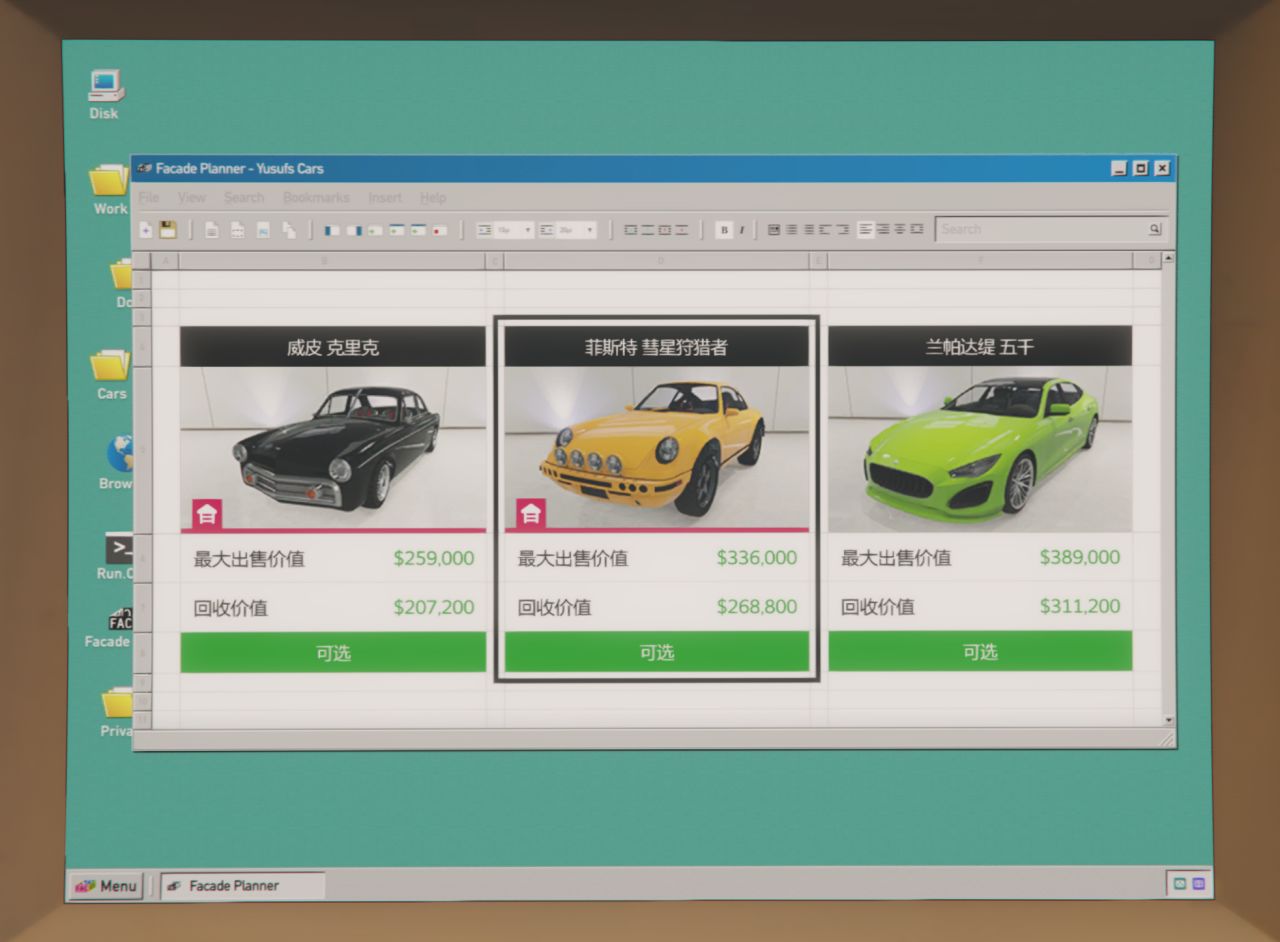Click the $268,800 recovery value
The image size is (1280, 942).
[757, 607]
